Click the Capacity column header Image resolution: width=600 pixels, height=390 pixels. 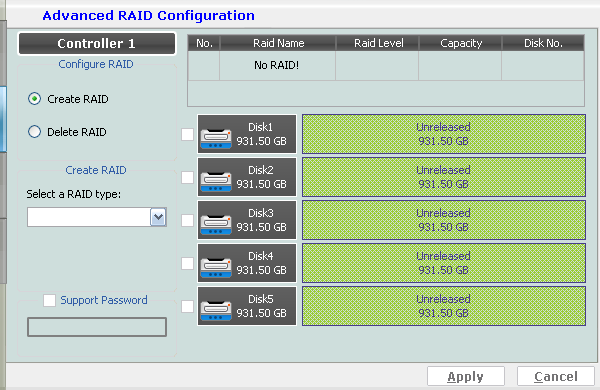click(x=461, y=43)
